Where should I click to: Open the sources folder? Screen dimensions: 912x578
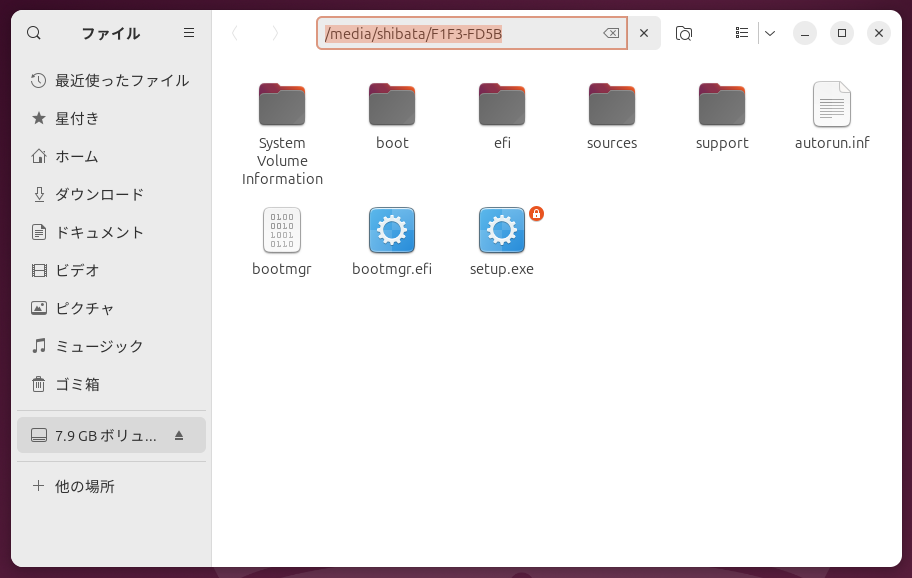point(612,104)
